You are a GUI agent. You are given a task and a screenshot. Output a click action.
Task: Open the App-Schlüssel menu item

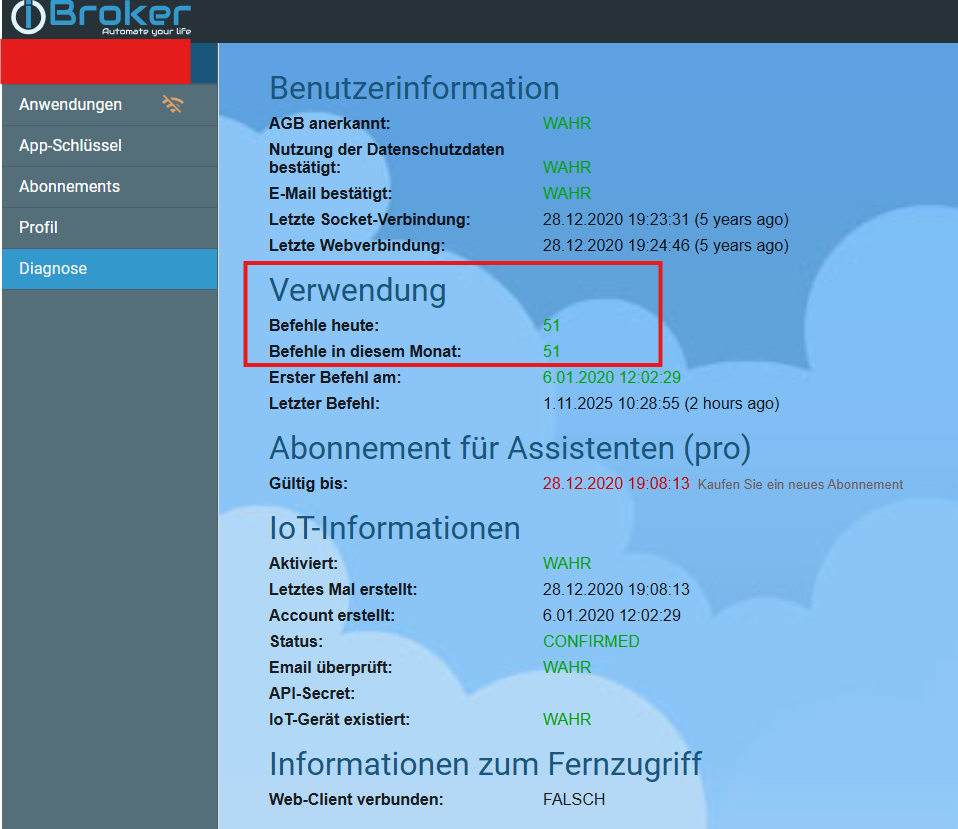[110, 146]
